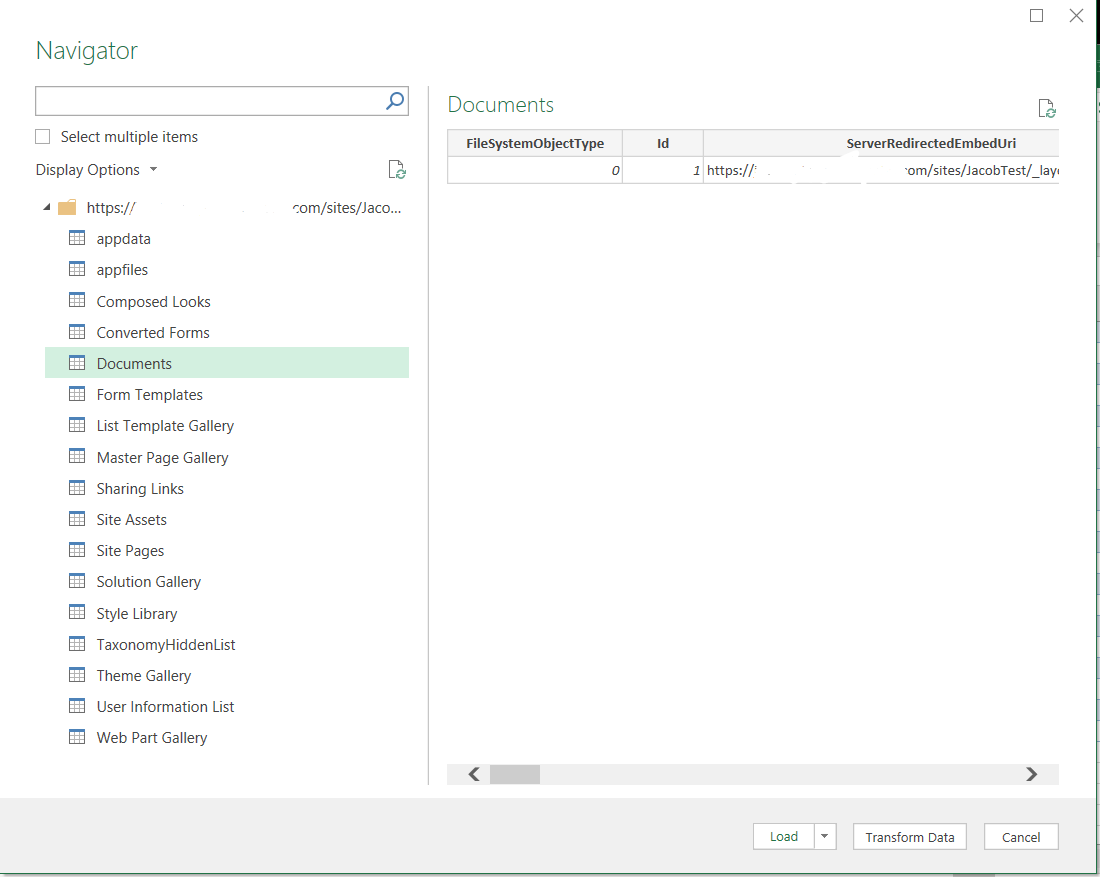
Task: Click the appfiles table icon
Action: [x=77, y=269]
